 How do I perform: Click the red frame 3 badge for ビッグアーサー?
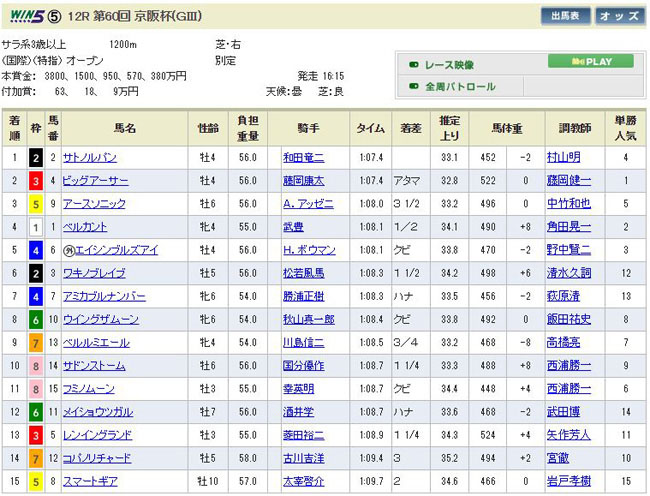(x=36, y=181)
